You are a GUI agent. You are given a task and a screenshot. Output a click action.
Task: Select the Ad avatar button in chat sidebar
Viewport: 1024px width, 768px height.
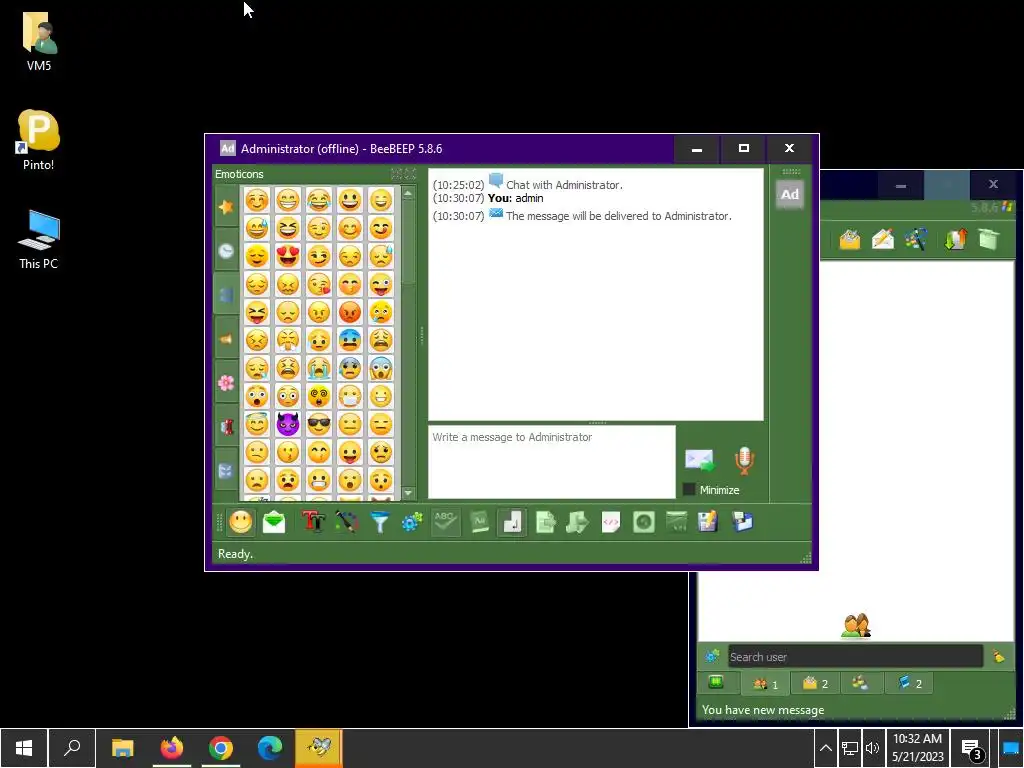coord(790,194)
